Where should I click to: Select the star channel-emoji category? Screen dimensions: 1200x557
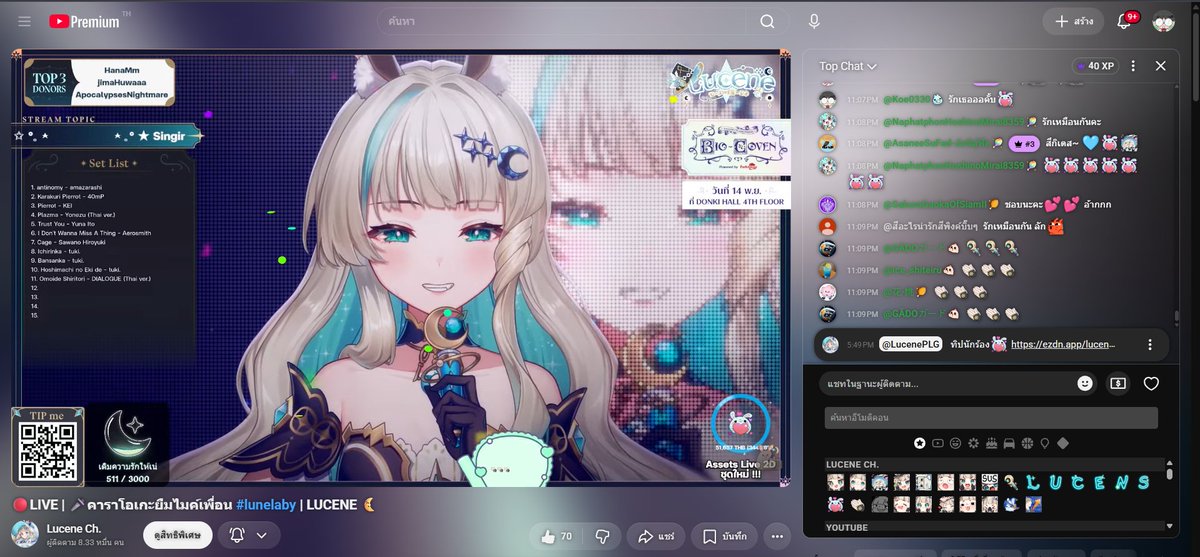coord(919,443)
